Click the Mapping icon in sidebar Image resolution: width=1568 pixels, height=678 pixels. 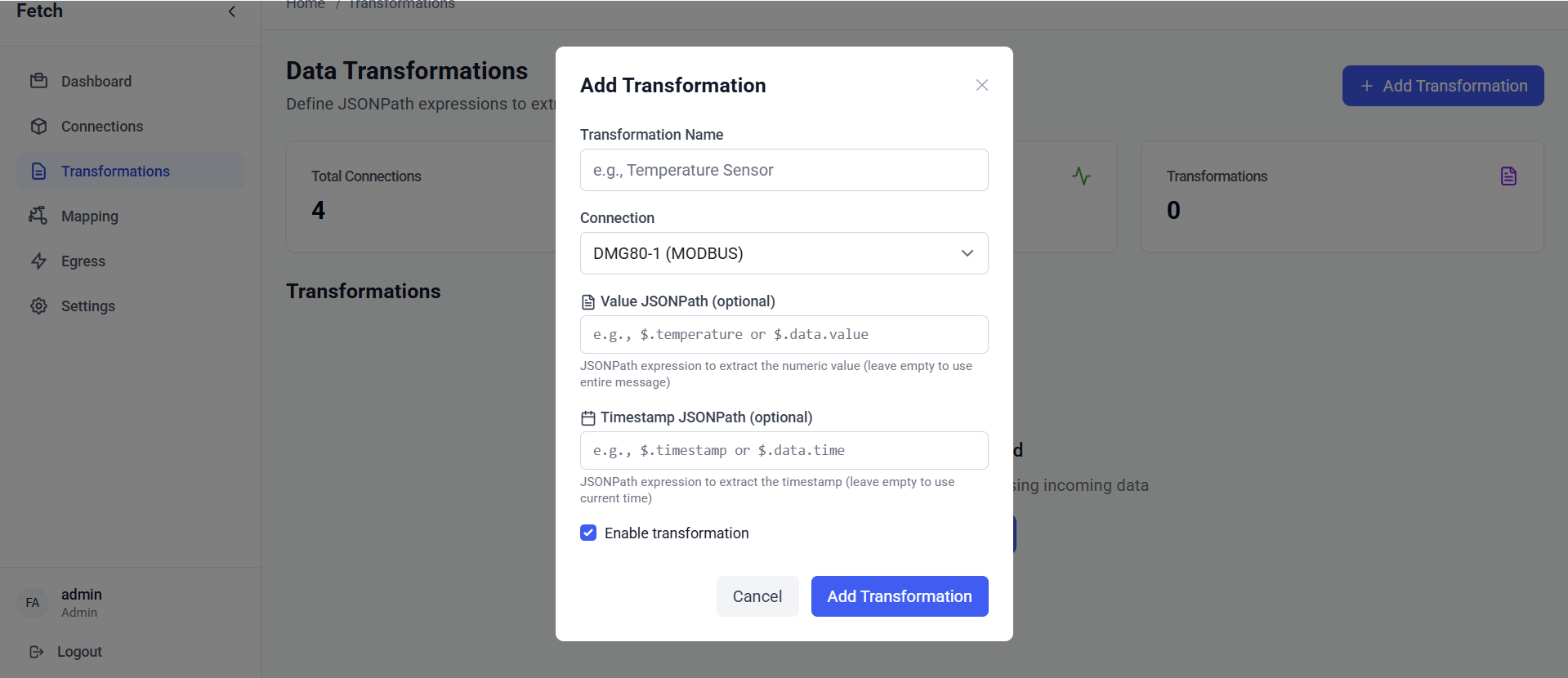pos(38,216)
